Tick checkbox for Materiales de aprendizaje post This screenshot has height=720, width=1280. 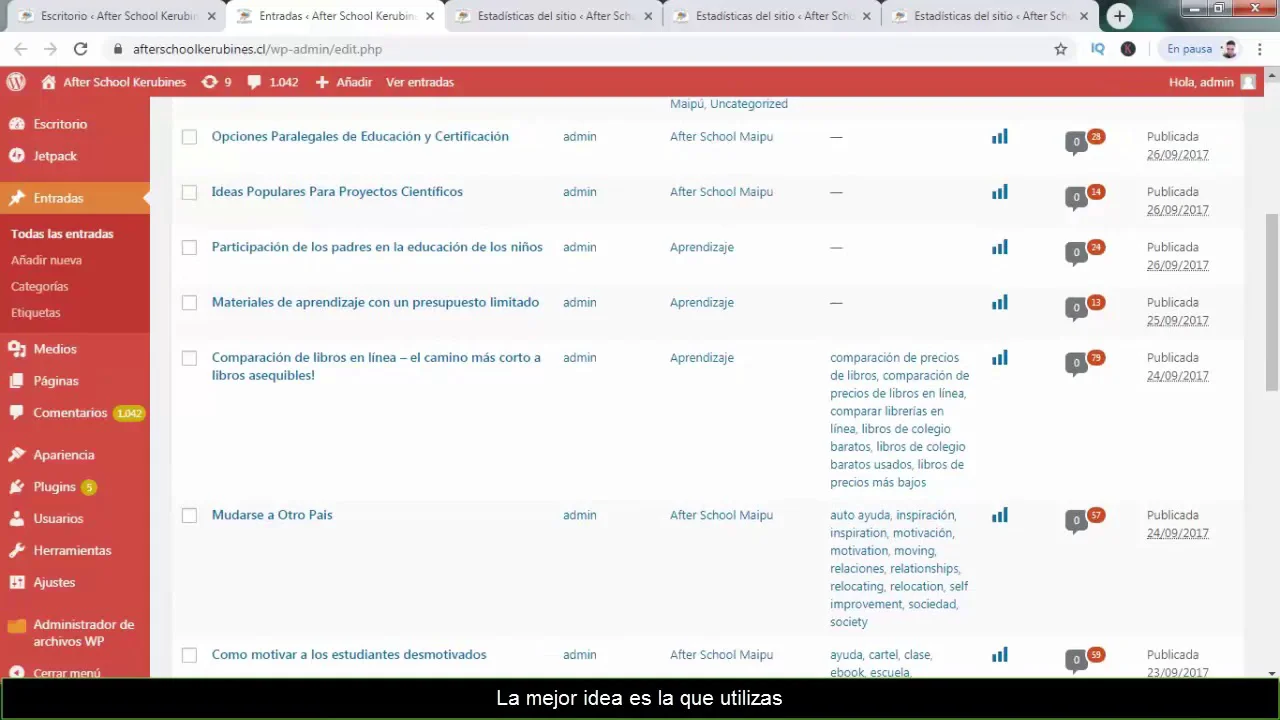point(189,303)
